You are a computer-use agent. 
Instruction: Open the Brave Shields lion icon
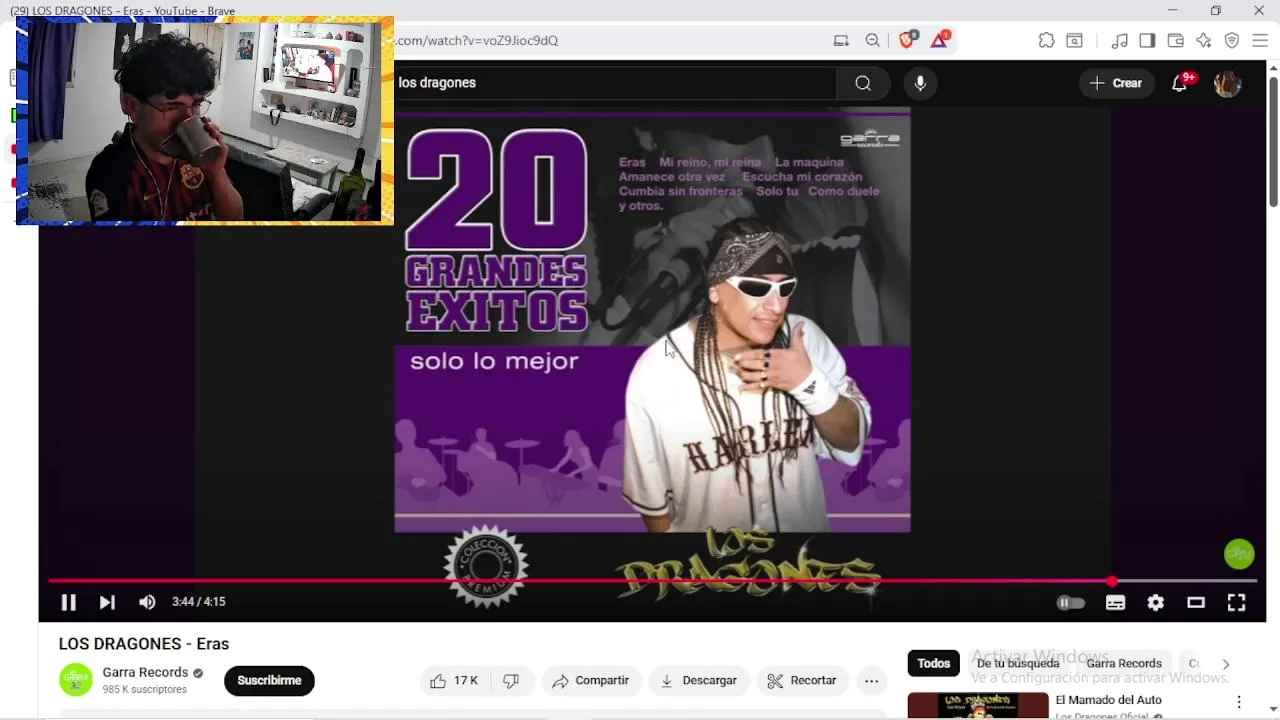pos(907,40)
